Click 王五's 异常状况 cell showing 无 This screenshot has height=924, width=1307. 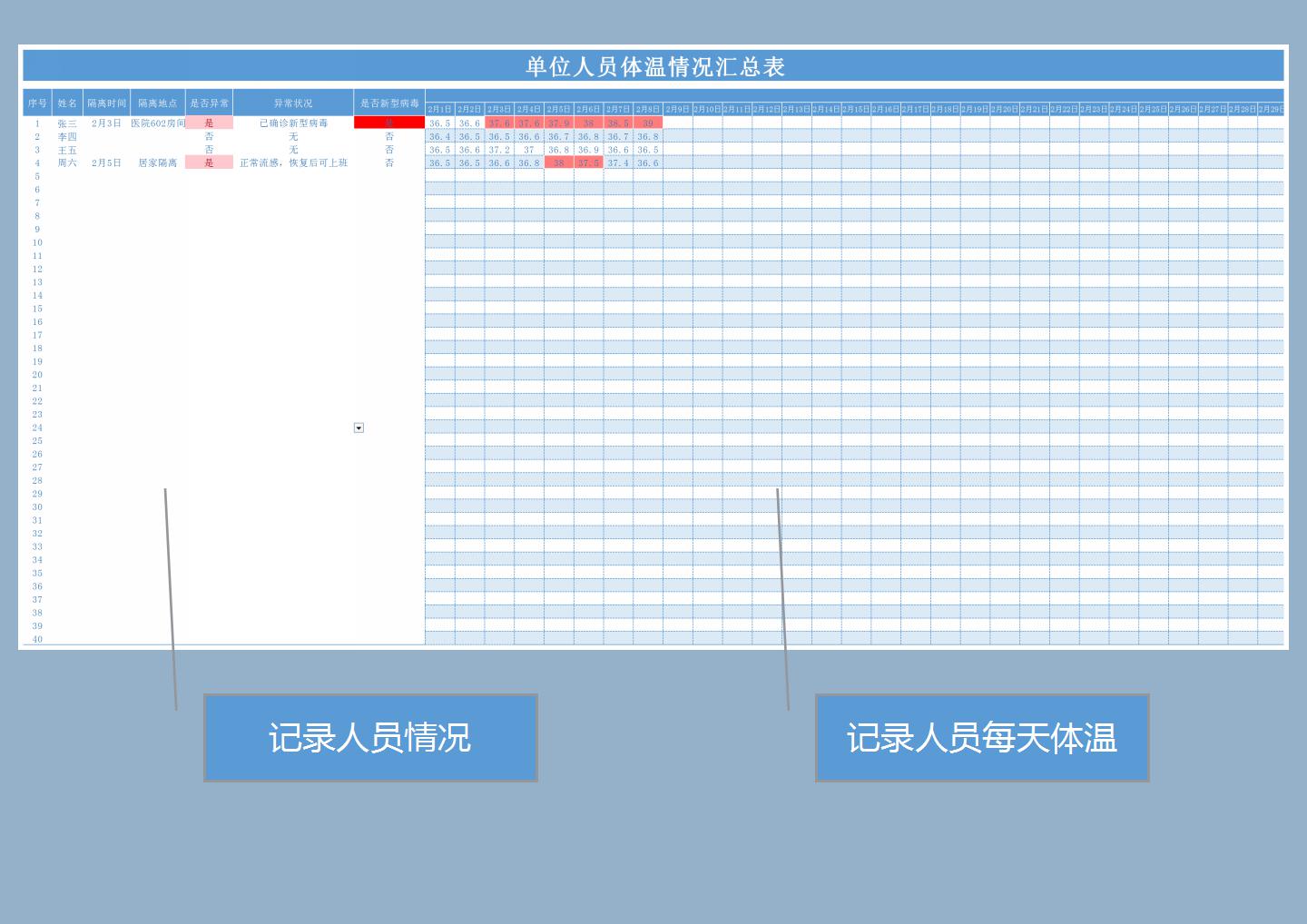[293, 150]
